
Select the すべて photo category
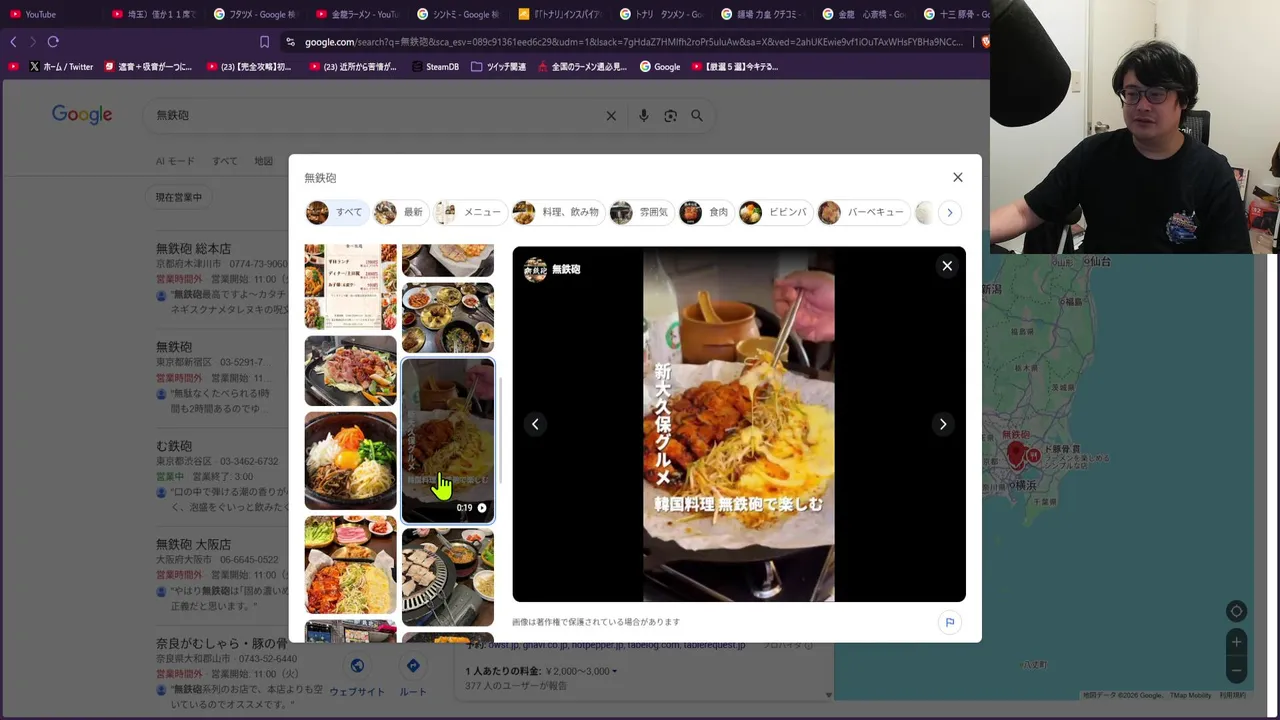click(x=336, y=212)
